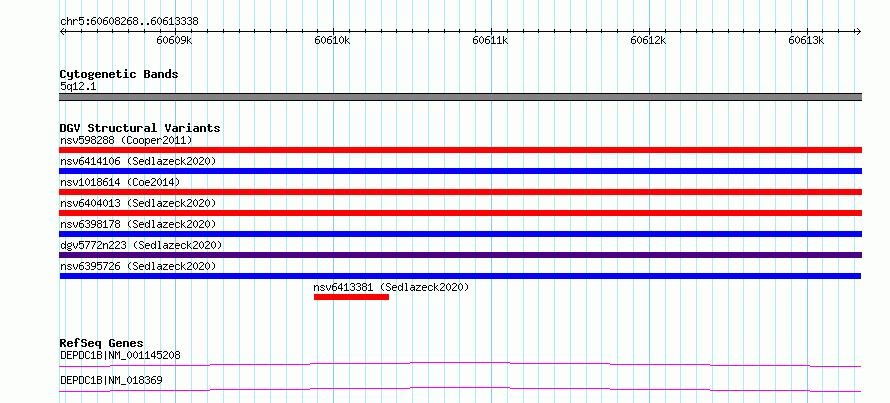Click the chr5:60608268..60613338 coordinate label

coord(129,22)
